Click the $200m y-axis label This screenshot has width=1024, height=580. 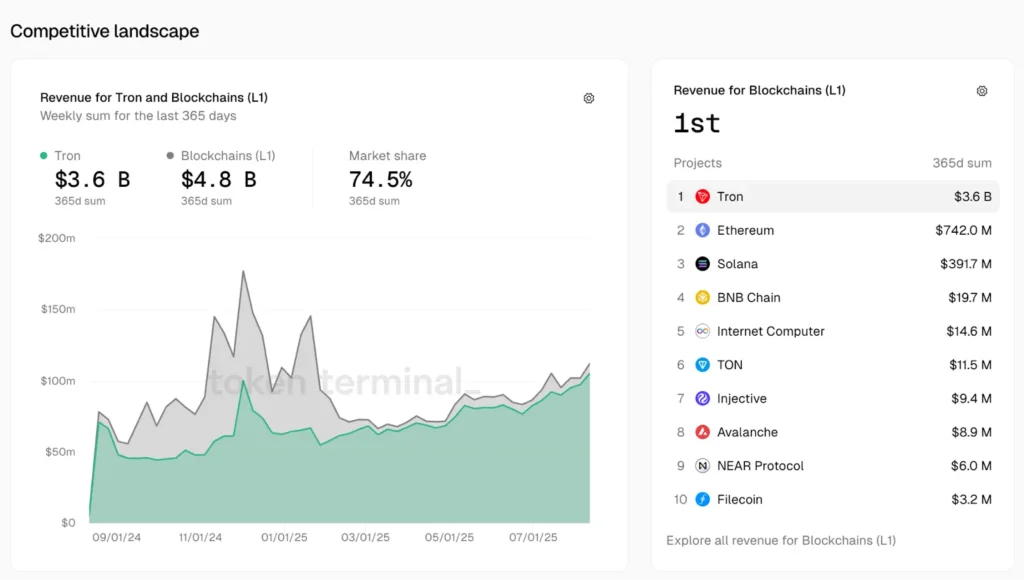tap(57, 238)
